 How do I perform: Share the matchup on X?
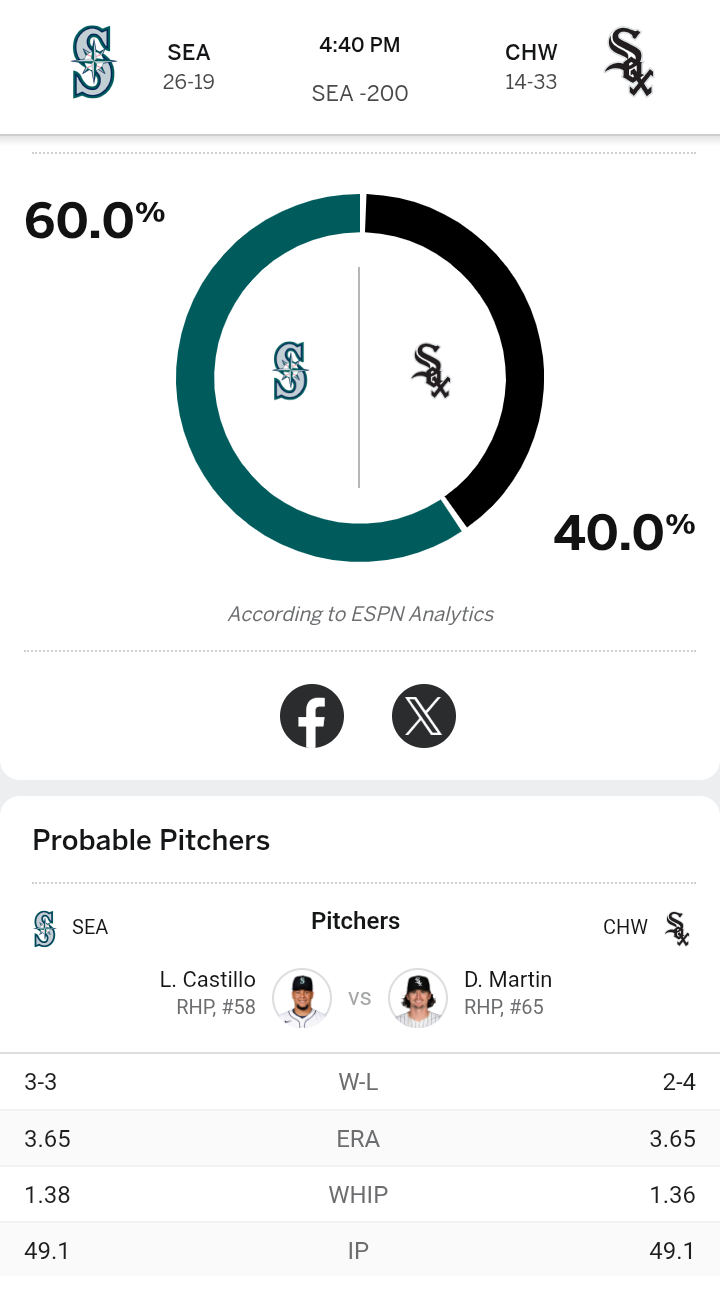pos(424,716)
